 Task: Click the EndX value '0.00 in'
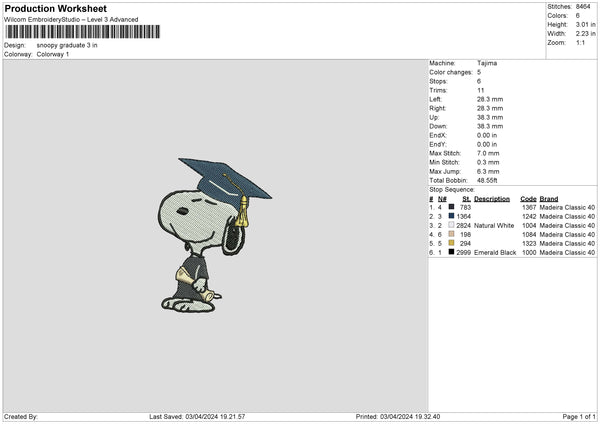click(487, 135)
